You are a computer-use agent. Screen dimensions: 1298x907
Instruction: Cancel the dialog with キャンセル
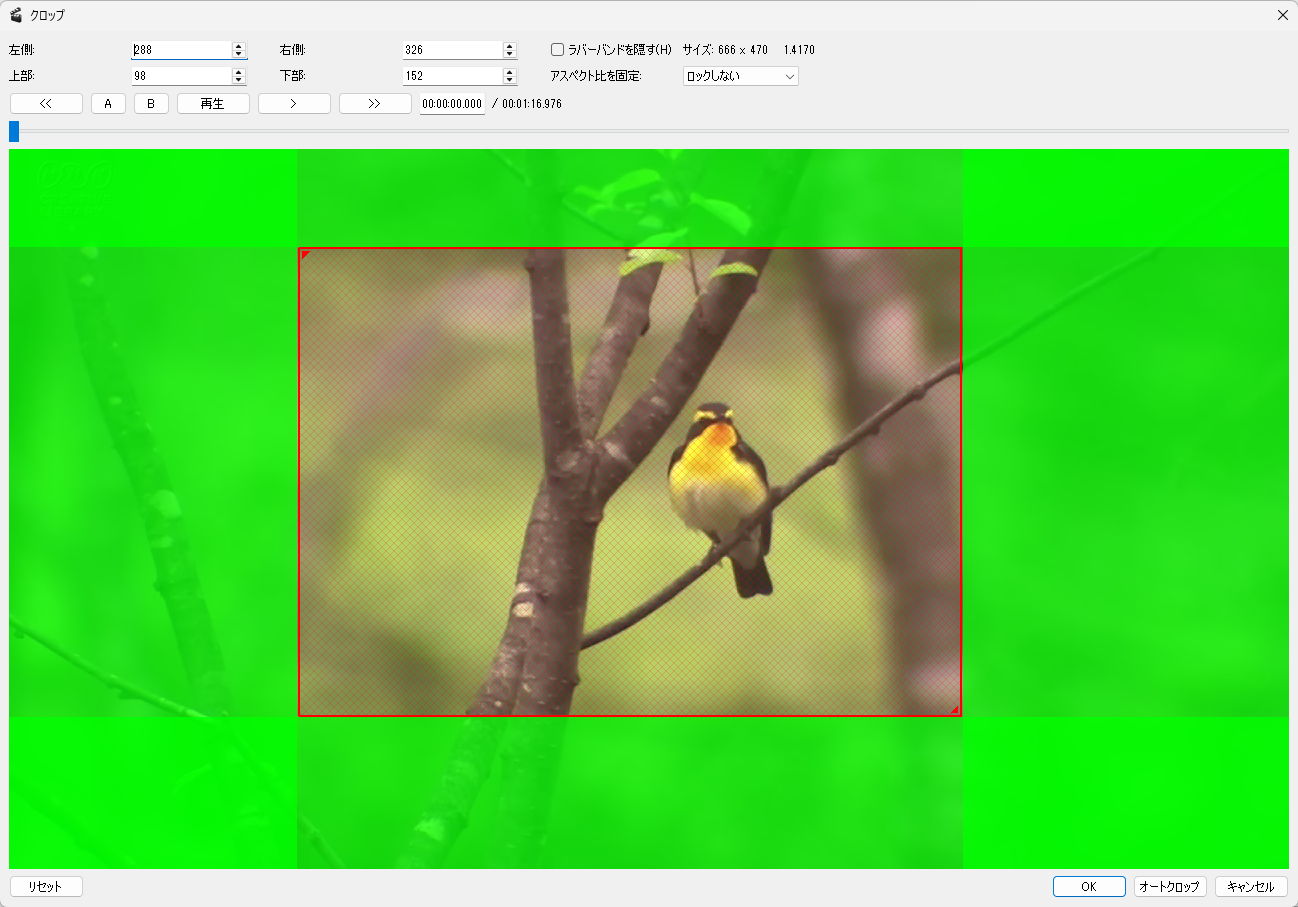click(1251, 886)
